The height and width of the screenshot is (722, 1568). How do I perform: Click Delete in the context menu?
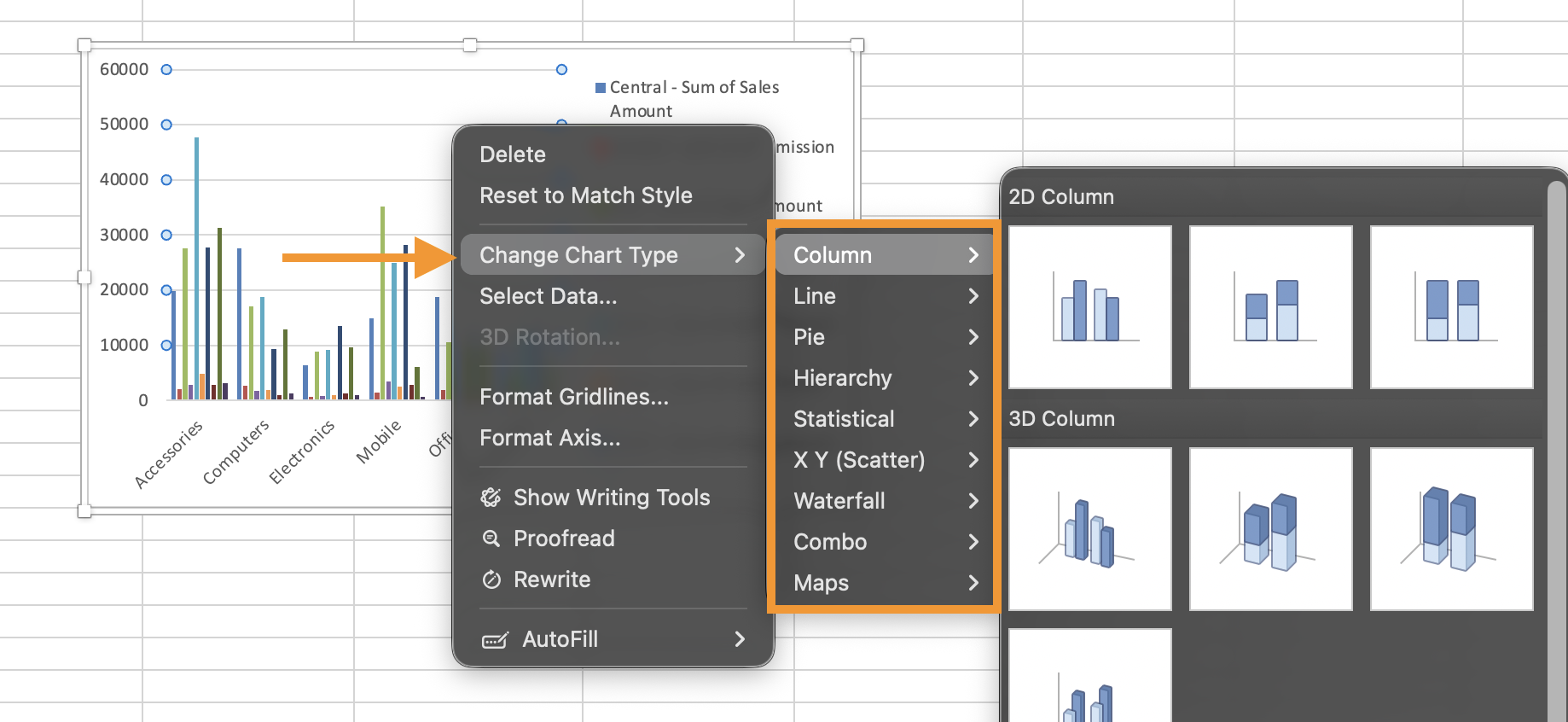(x=512, y=154)
